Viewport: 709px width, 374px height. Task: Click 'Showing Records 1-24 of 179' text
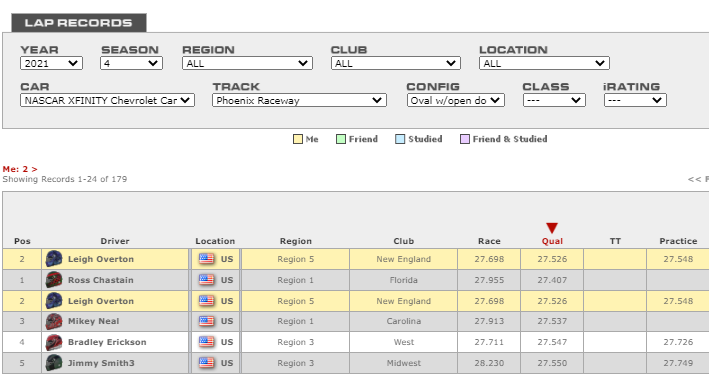(x=65, y=179)
